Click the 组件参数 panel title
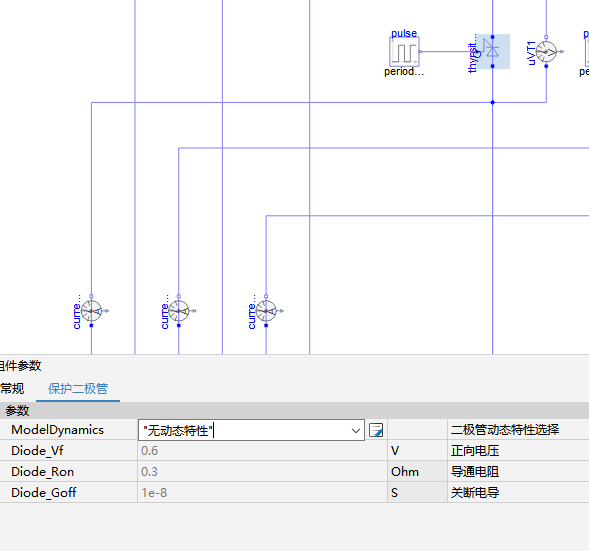This screenshot has height=551, width=589. [21, 365]
